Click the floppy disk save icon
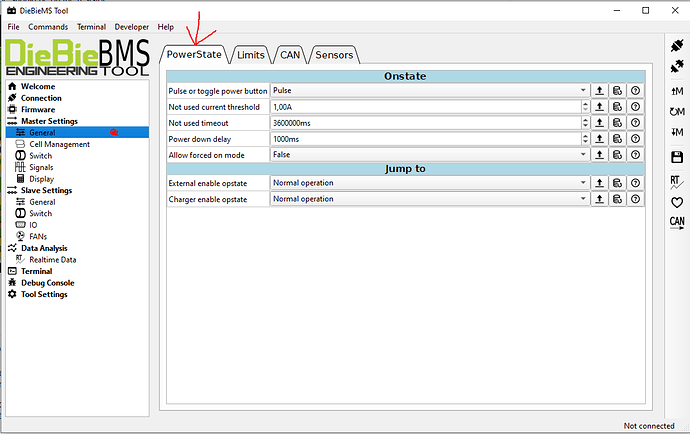The image size is (690, 434). tap(677, 157)
